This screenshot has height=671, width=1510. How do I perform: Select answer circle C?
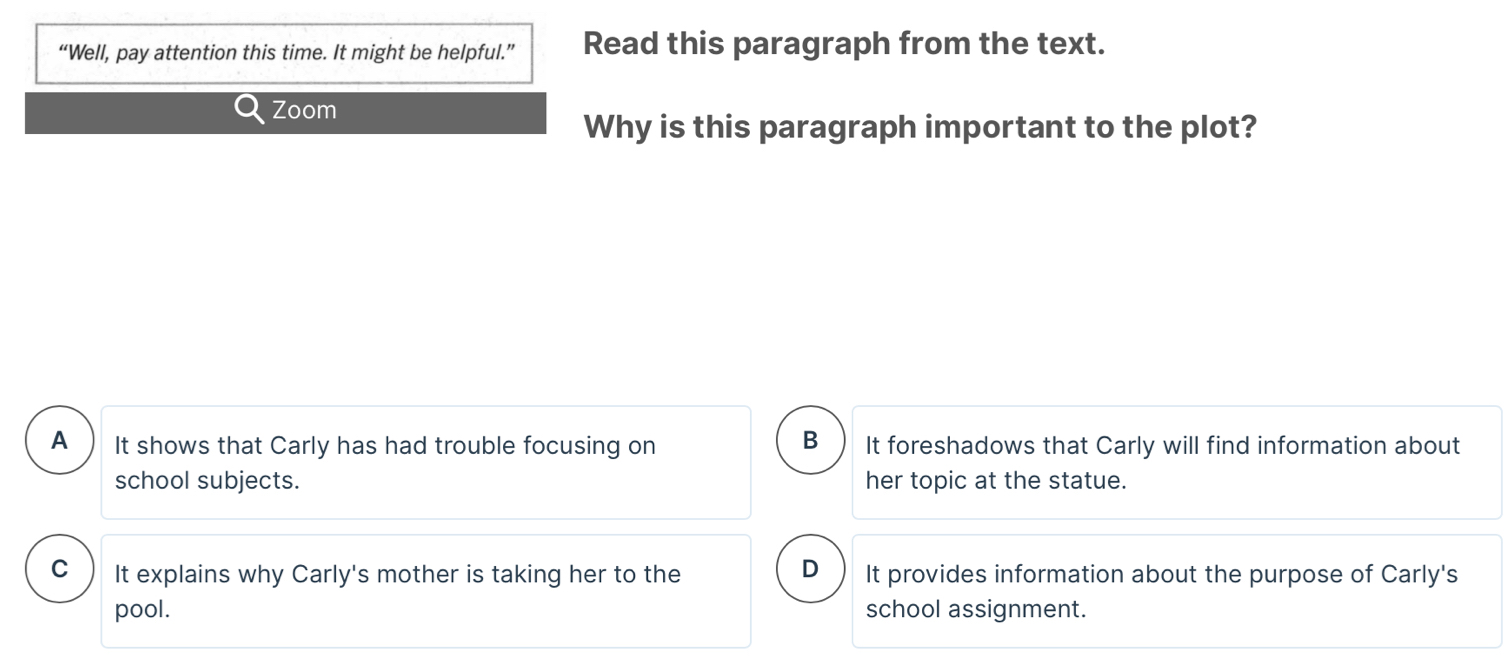coord(61,570)
